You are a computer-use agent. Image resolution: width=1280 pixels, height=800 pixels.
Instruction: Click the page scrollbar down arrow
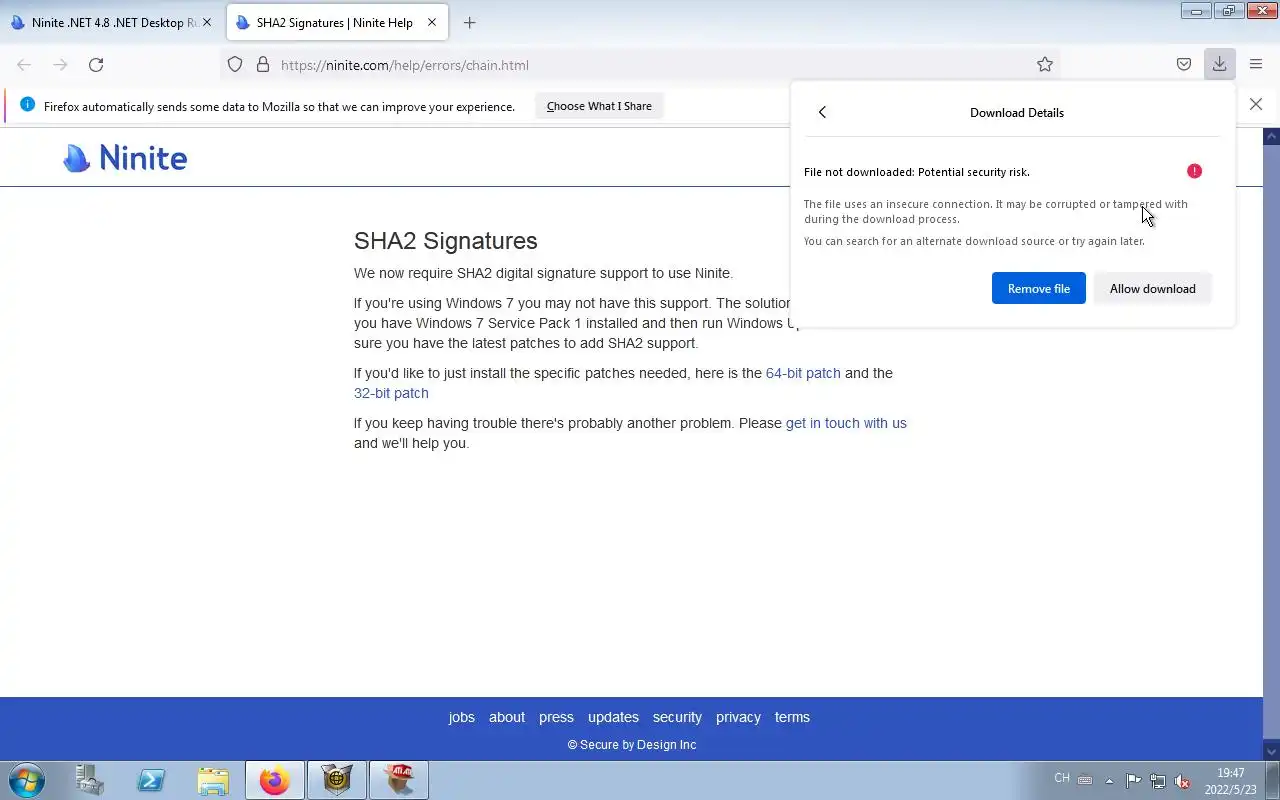click(x=1271, y=751)
